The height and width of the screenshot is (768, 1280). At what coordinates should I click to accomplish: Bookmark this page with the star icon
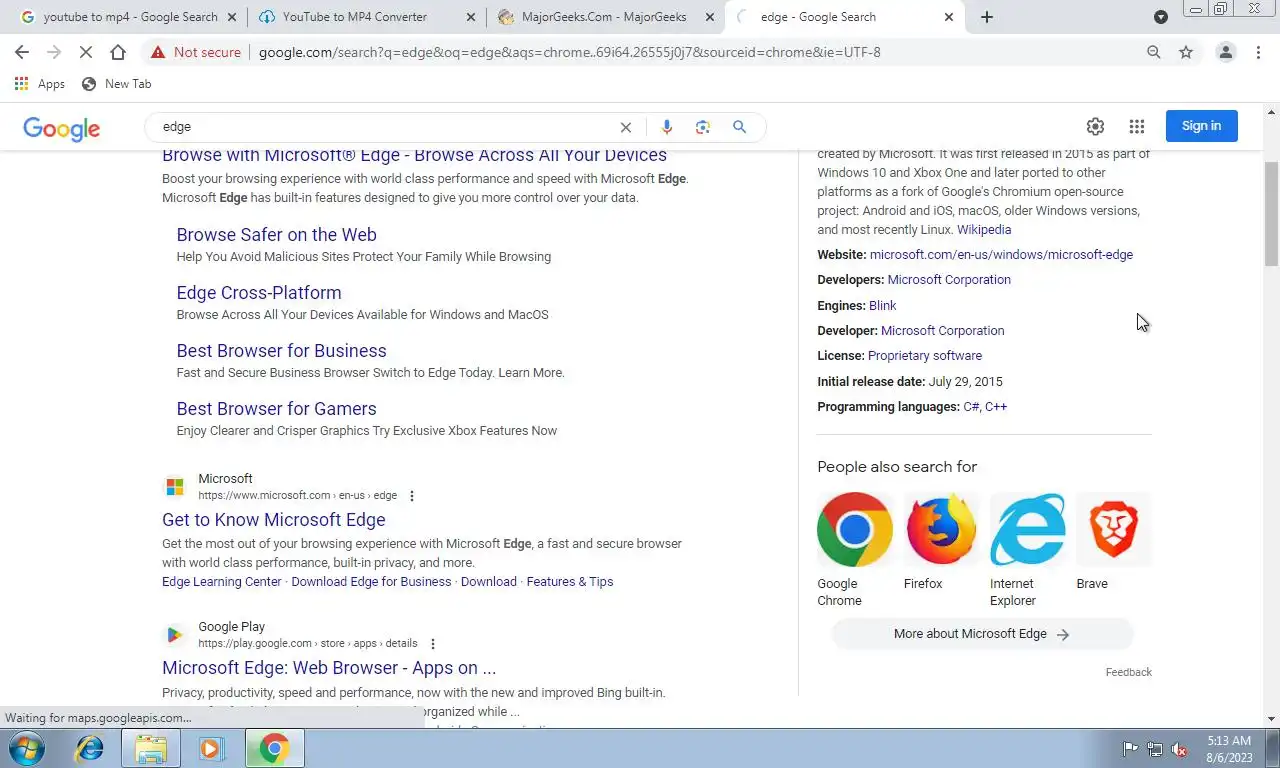coord(1186,52)
